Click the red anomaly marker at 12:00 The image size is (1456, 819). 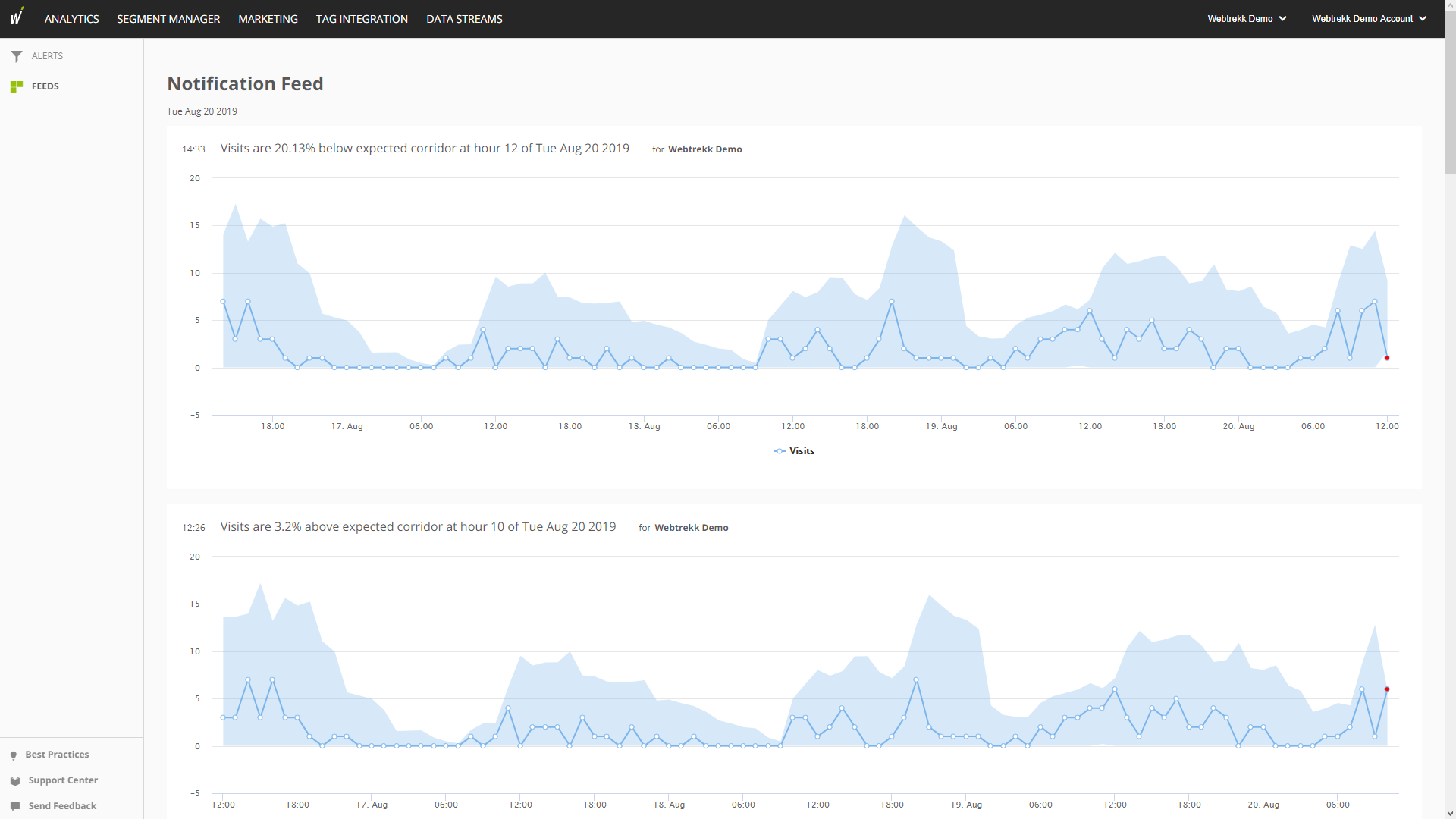point(1389,358)
